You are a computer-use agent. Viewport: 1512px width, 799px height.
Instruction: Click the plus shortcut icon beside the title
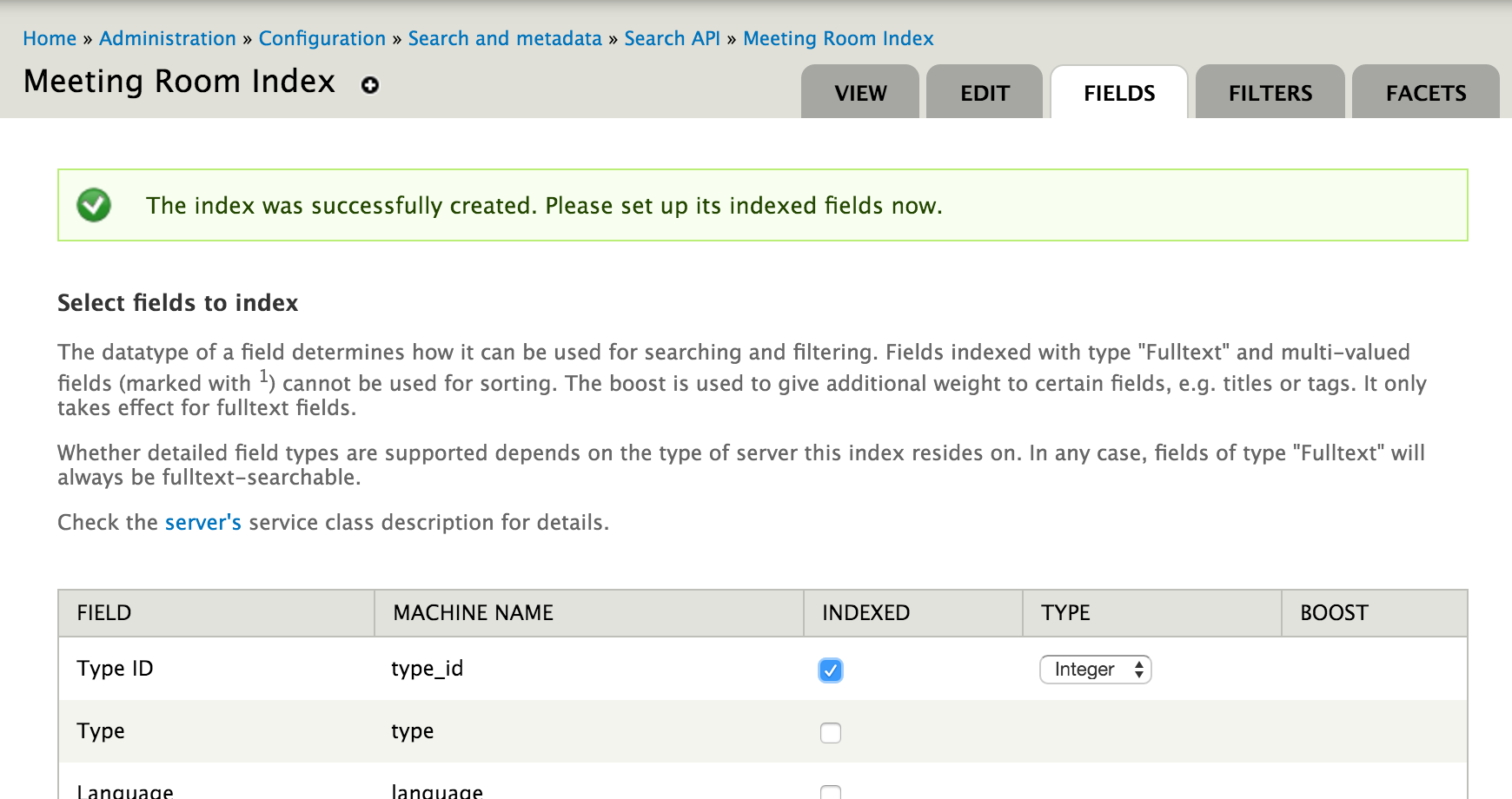click(370, 85)
